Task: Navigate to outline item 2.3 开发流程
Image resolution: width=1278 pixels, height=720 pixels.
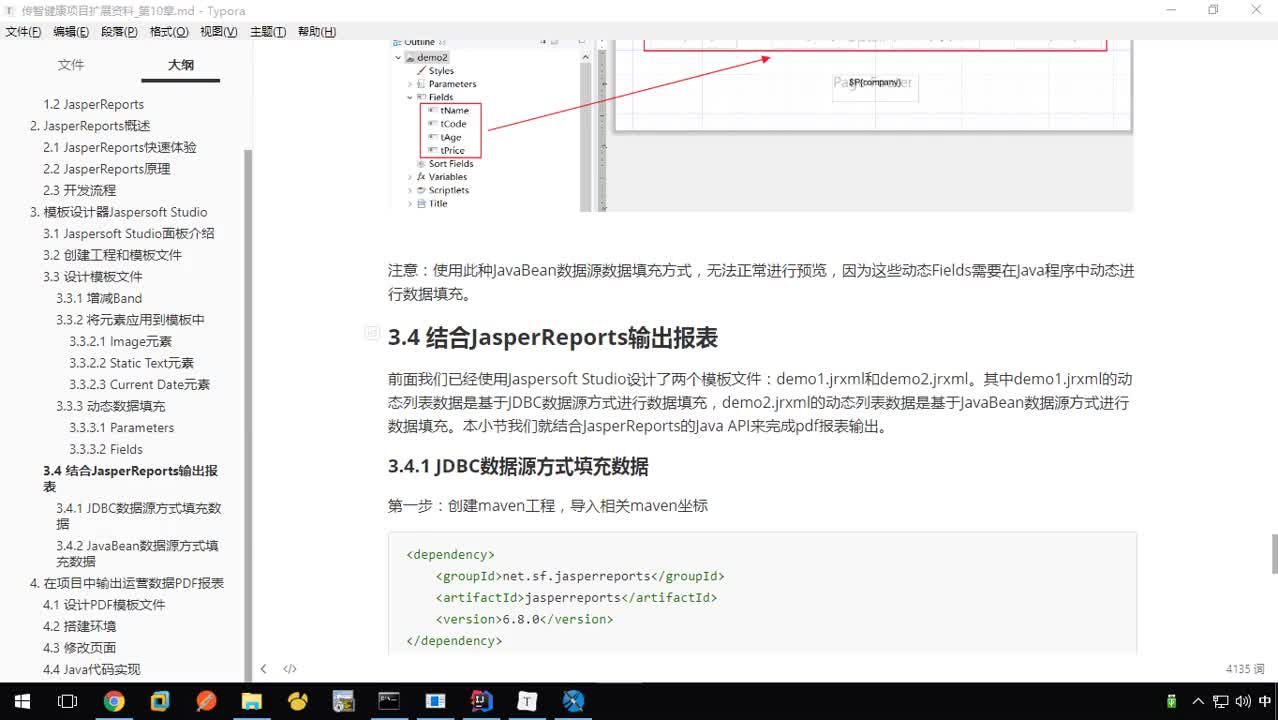Action: pos(79,190)
